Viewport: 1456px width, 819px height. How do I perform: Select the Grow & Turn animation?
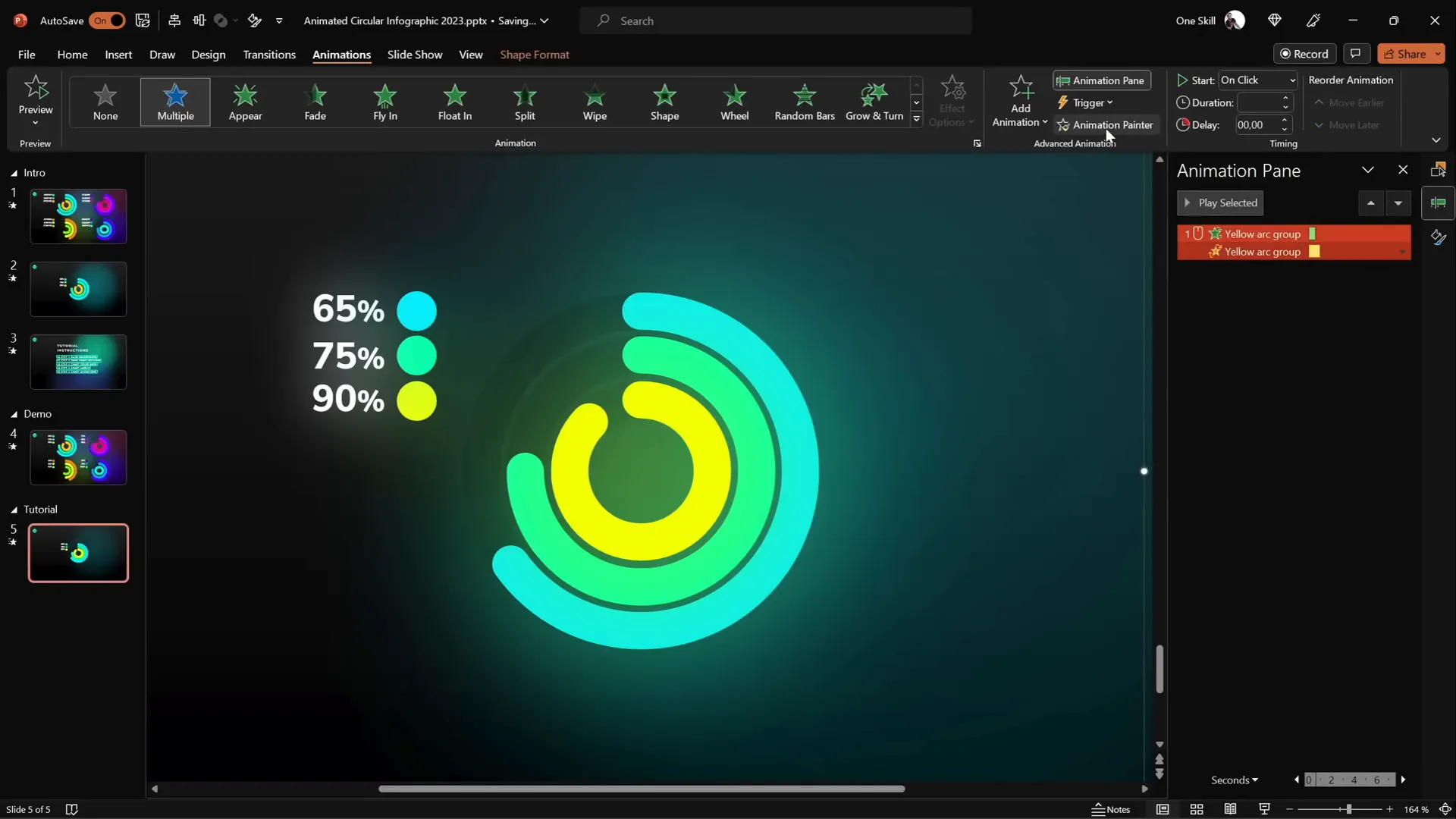pyautogui.click(x=874, y=102)
